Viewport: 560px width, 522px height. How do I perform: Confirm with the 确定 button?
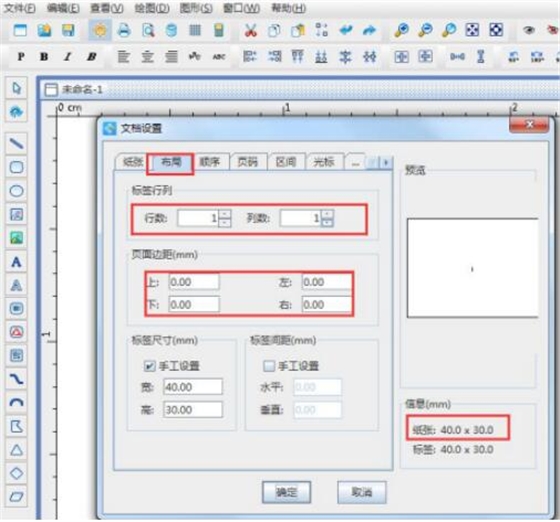286,492
